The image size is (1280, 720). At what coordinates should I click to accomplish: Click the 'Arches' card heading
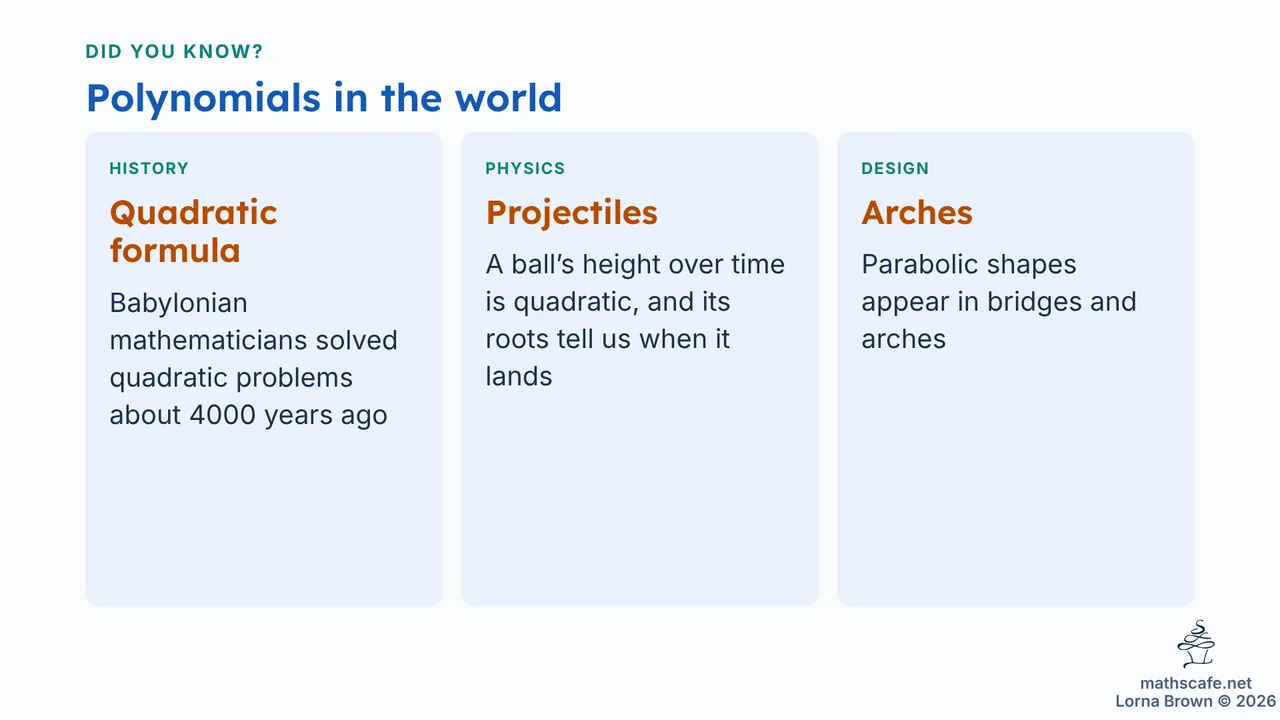(x=917, y=212)
